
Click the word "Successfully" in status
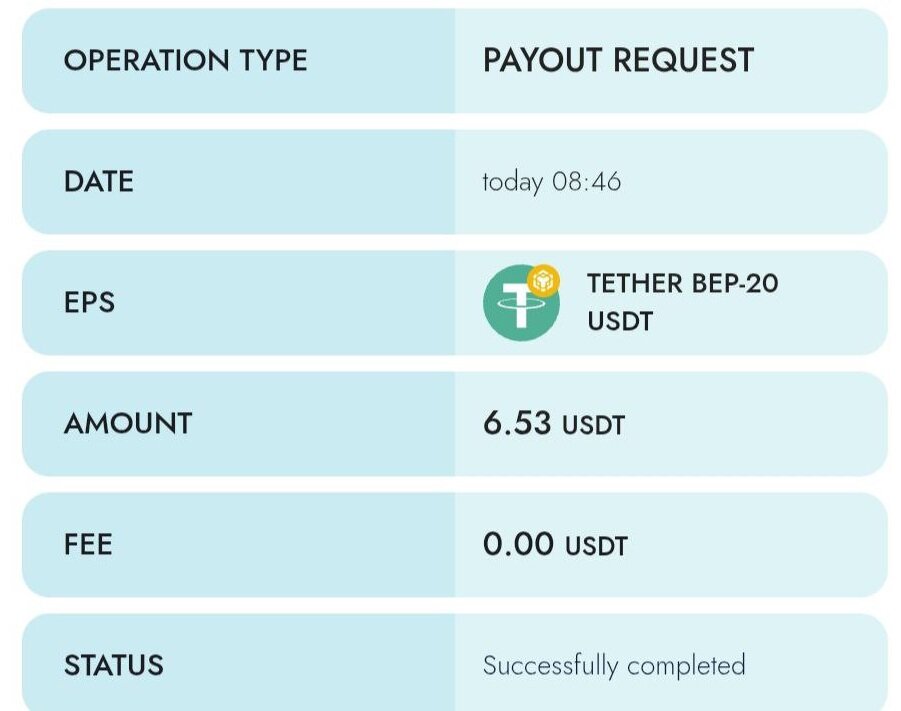pyautogui.click(x=549, y=666)
